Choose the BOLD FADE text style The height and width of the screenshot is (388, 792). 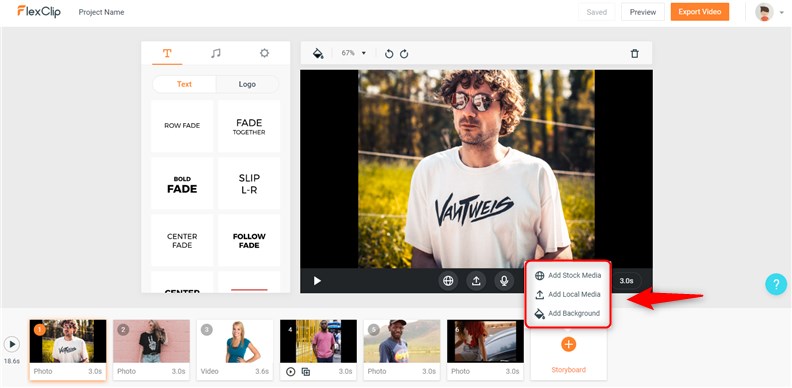pos(182,183)
